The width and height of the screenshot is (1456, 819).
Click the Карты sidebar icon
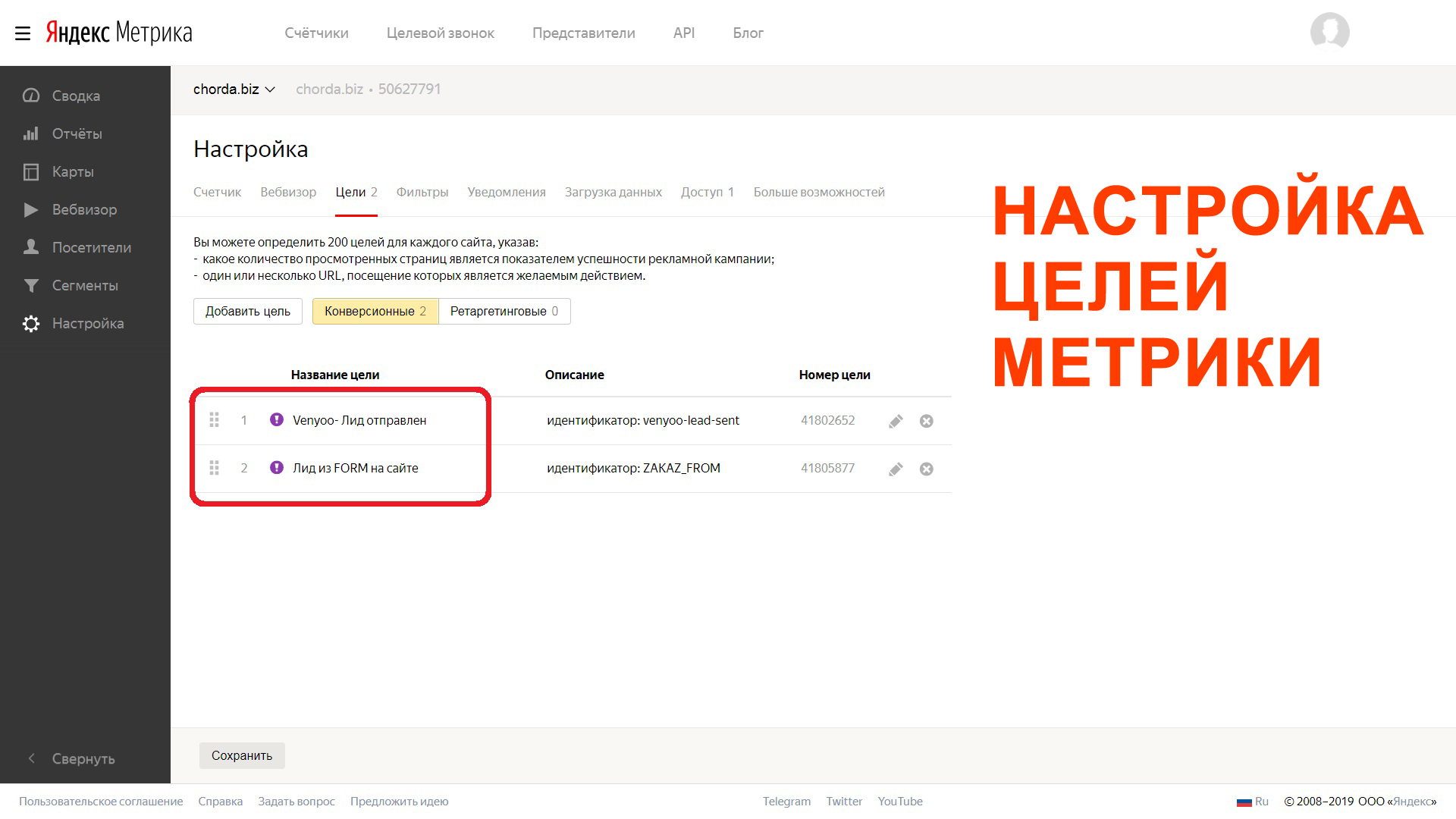(31, 171)
